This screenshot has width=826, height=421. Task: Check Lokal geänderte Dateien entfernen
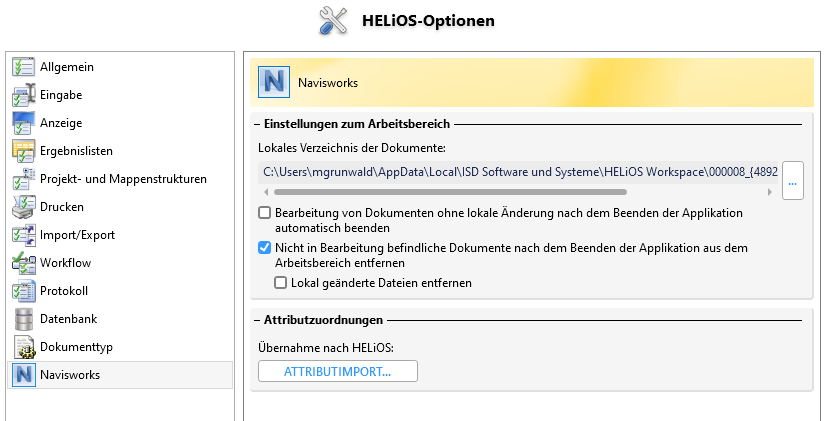(x=281, y=283)
